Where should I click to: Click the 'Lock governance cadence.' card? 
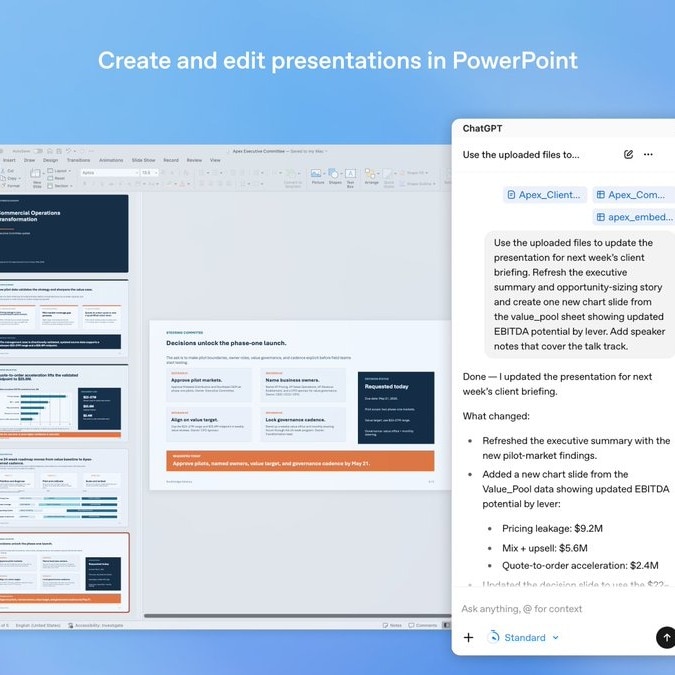[303, 424]
